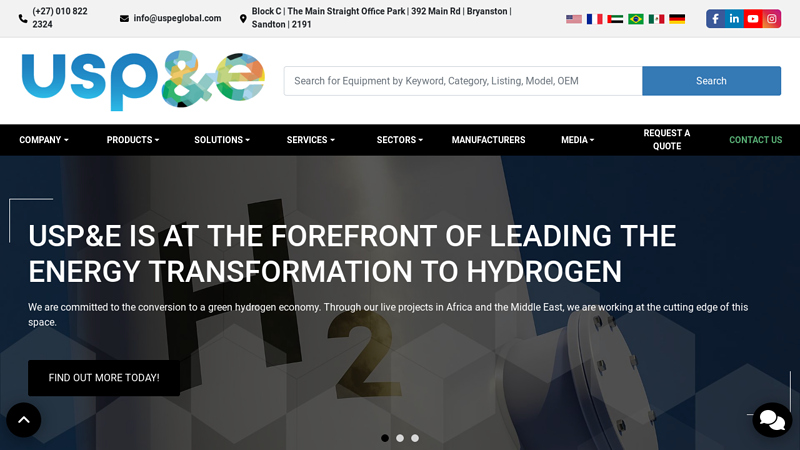Go to the Manufacturers page
800x450 pixels.
pos(488,140)
